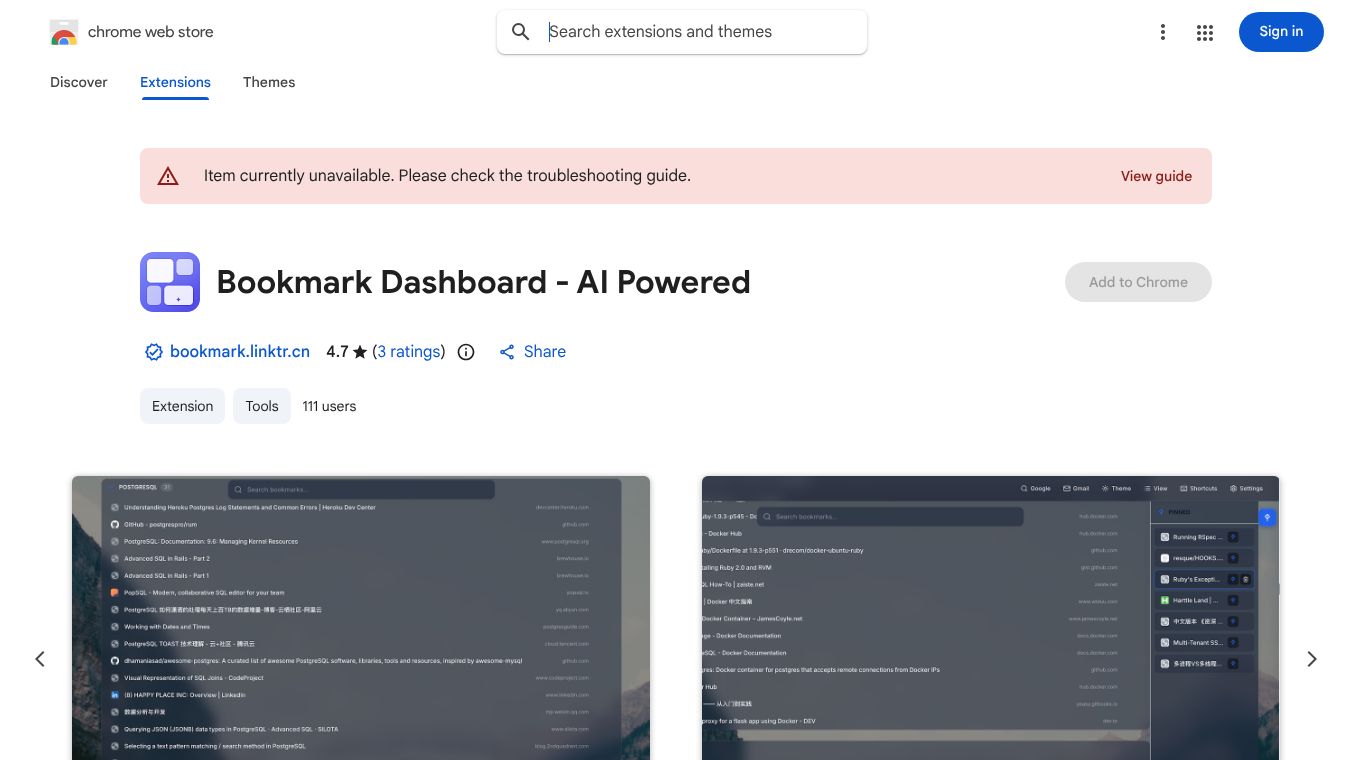Open the Docker bookmarks screenshot thumbnail
The height and width of the screenshot is (760, 1352).
tap(990, 618)
